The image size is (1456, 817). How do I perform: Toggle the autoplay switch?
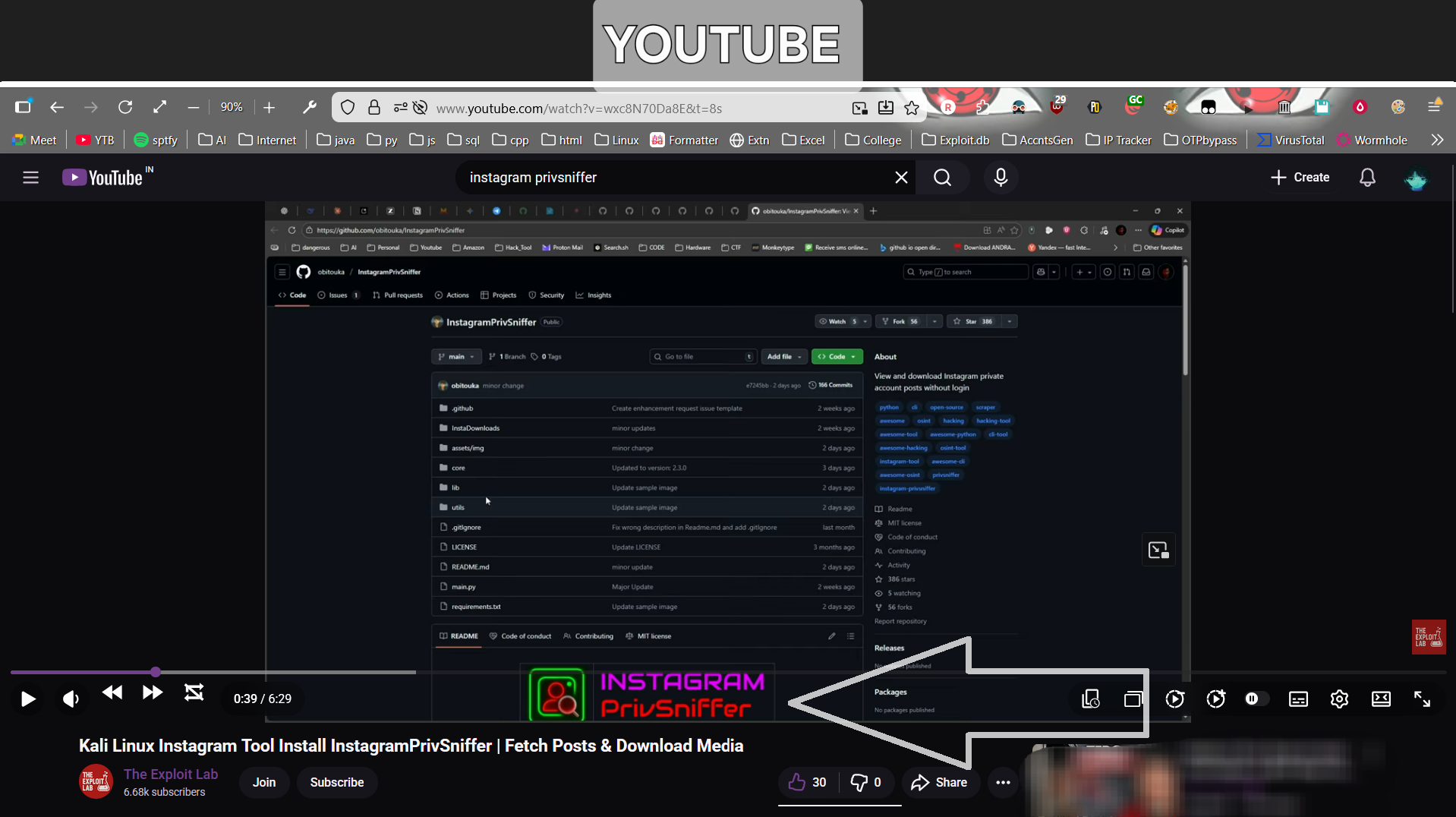[1256, 699]
